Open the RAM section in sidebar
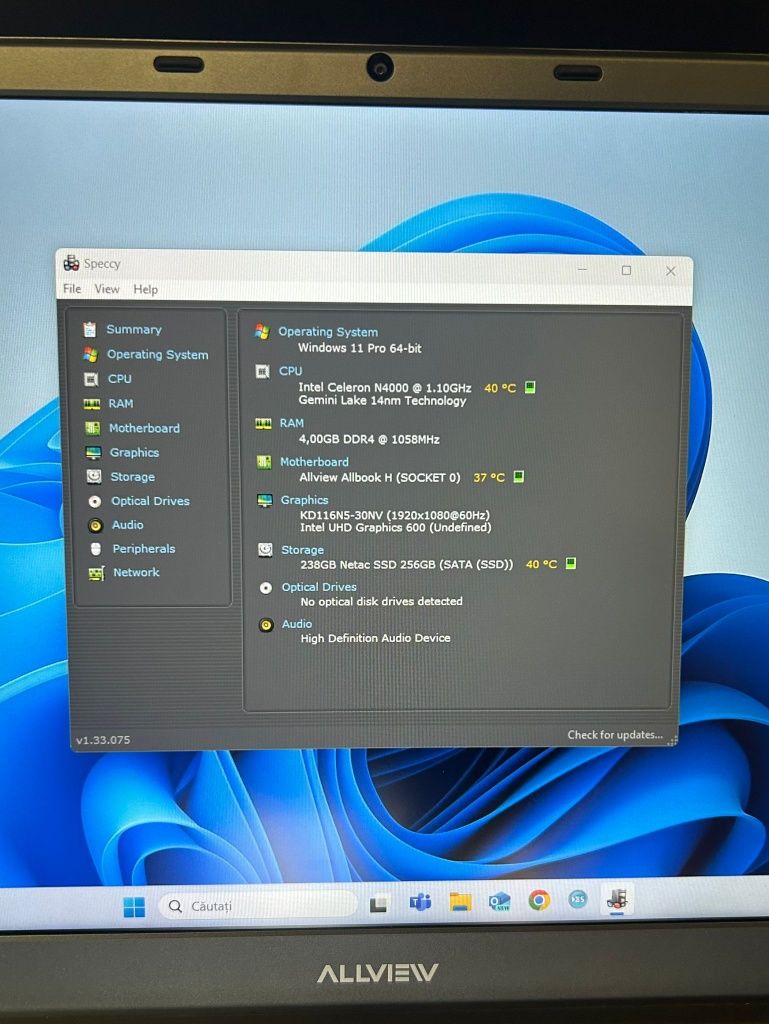The width and height of the screenshot is (769, 1024). (121, 404)
